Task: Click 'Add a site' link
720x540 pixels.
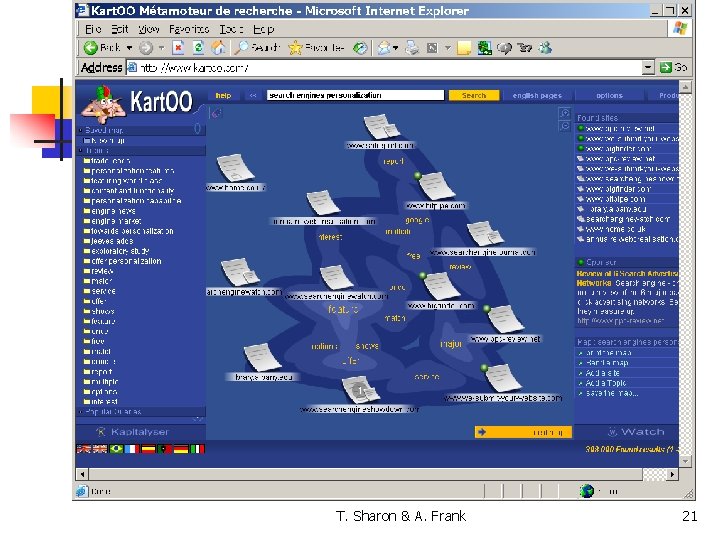Action: tap(602, 373)
